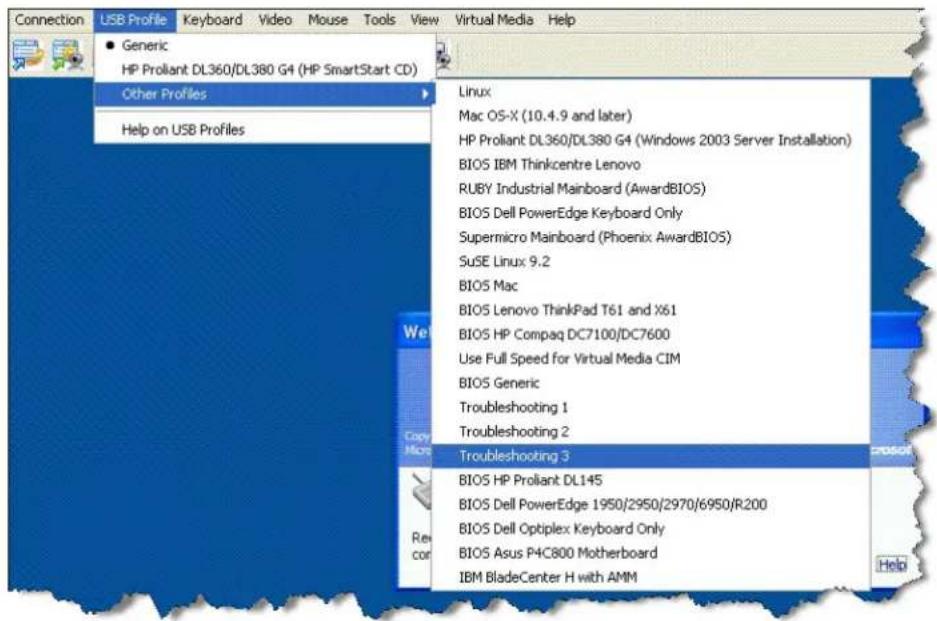The height and width of the screenshot is (621, 937).
Task: Open the Mouse menu
Action: (327, 20)
